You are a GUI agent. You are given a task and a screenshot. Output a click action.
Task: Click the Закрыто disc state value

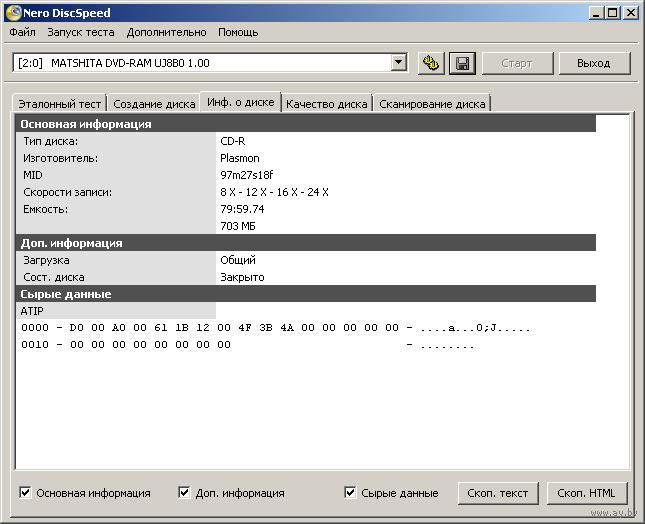tap(242, 277)
